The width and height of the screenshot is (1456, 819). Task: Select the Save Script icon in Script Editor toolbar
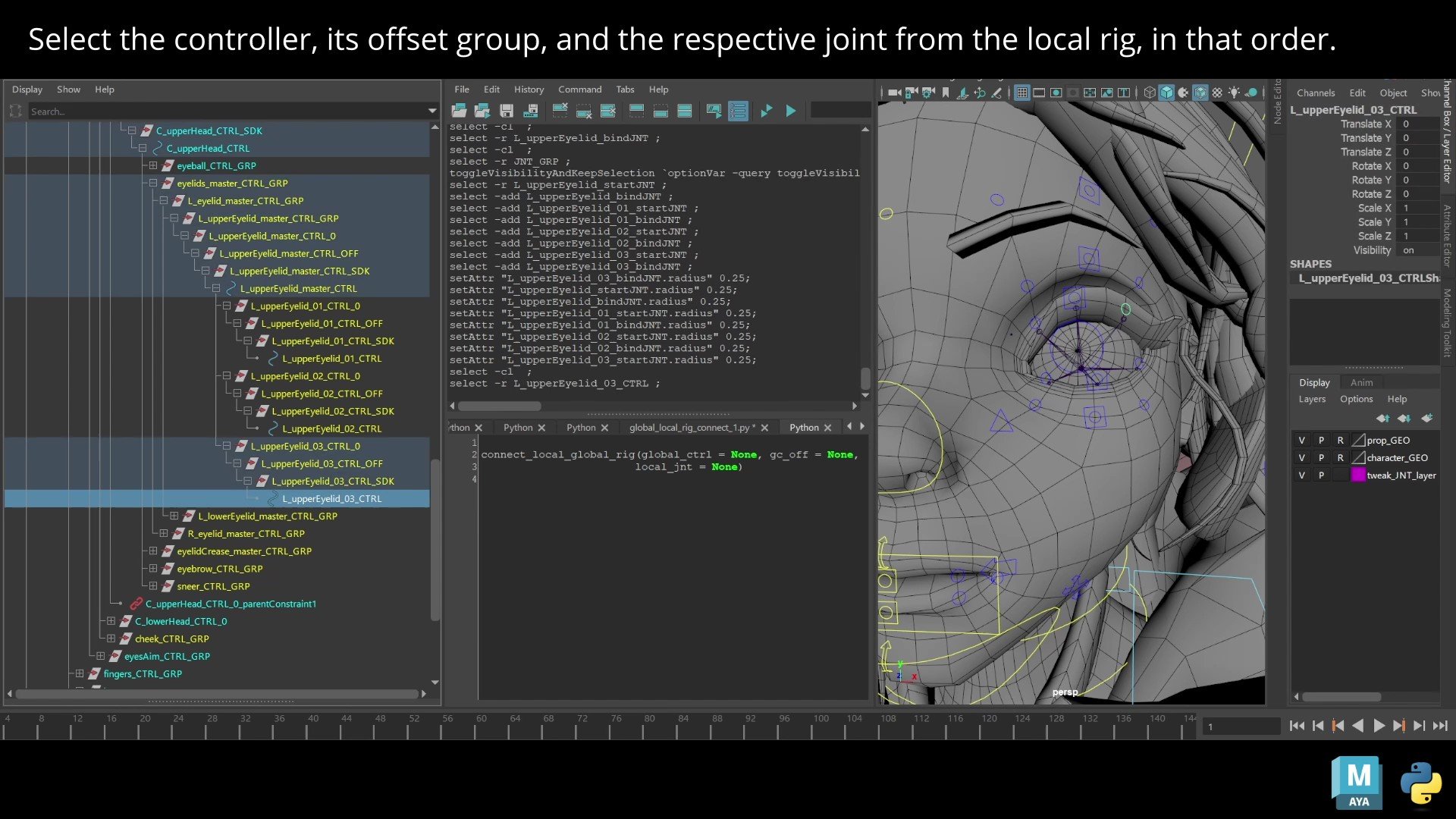506,111
